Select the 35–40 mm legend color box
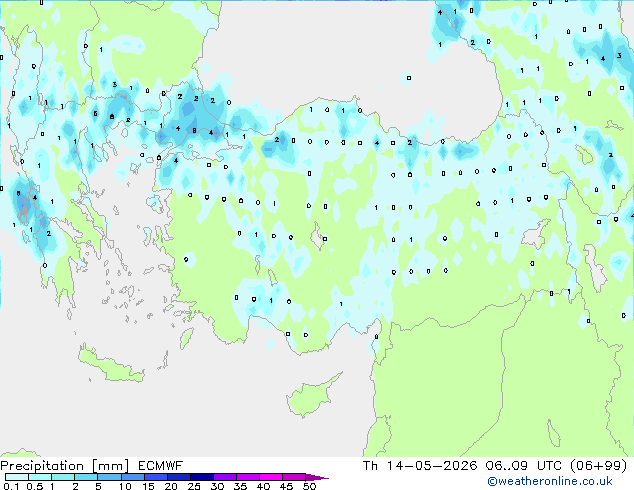This screenshot has height=490, width=634. point(248,477)
